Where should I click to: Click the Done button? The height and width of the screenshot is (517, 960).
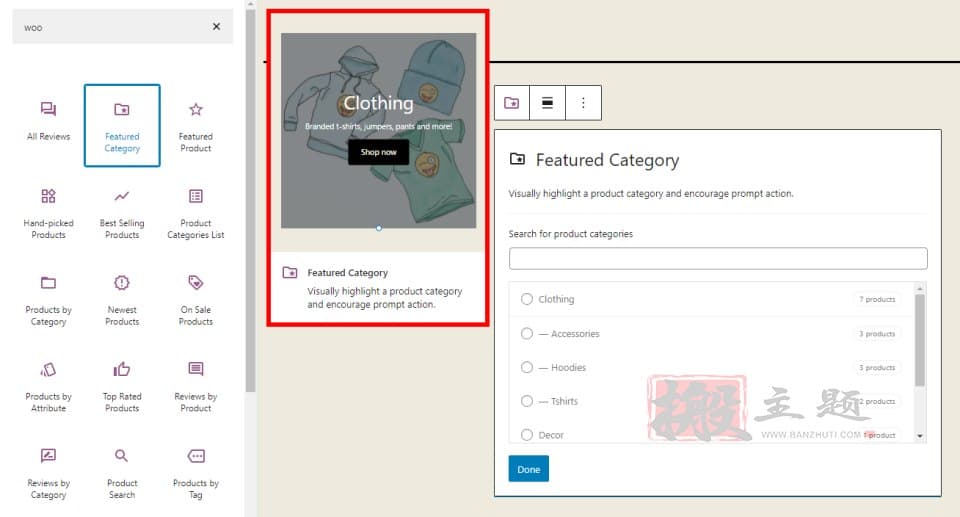[528, 469]
